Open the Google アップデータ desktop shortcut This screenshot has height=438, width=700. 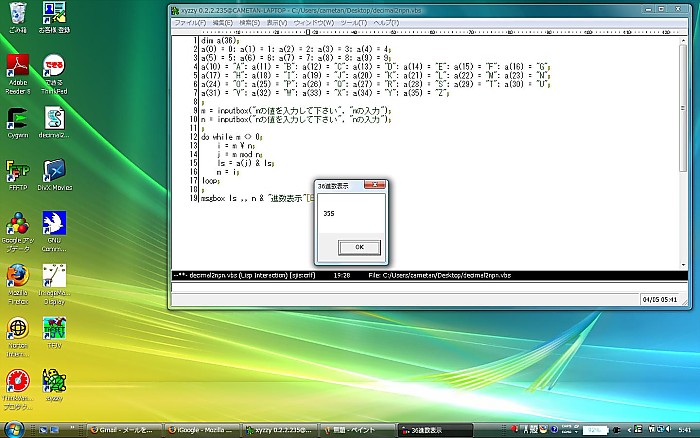18,232
